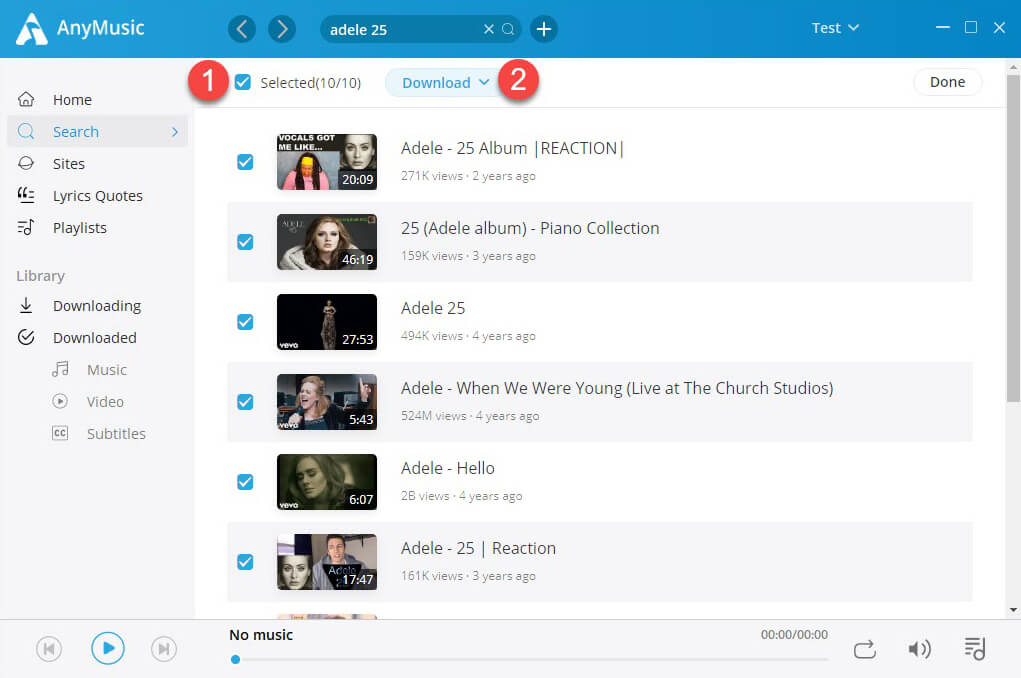Toggle the Selected(10/10) select-all checkbox
The height and width of the screenshot is (678, 1021).
point(243,82)
